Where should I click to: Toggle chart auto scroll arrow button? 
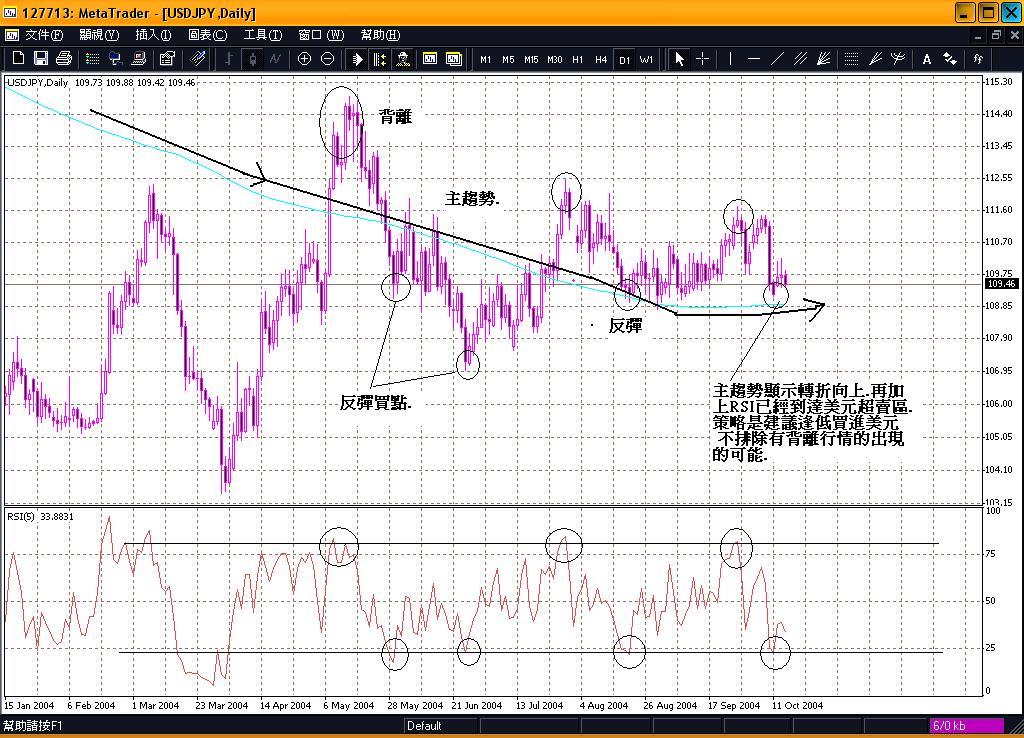pyautogui.click(x=357, y=59)
